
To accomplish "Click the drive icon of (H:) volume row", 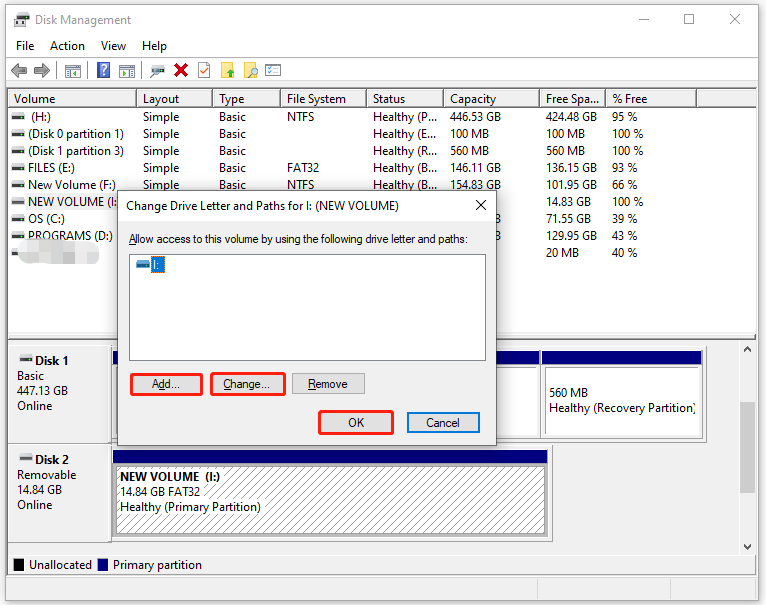I will (x=18, y=117).
